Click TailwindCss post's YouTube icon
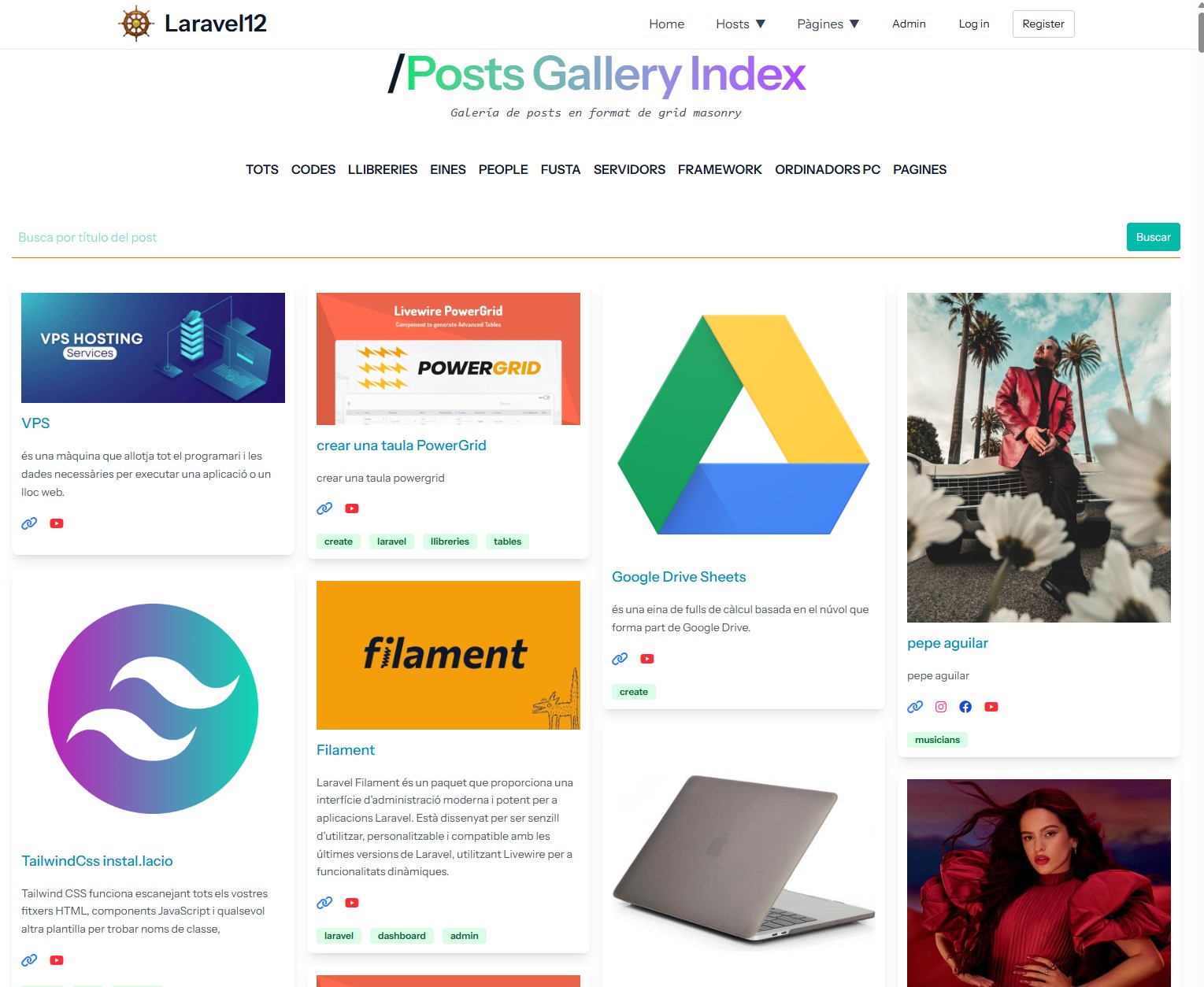1204x987 pixels. point(57,960)
